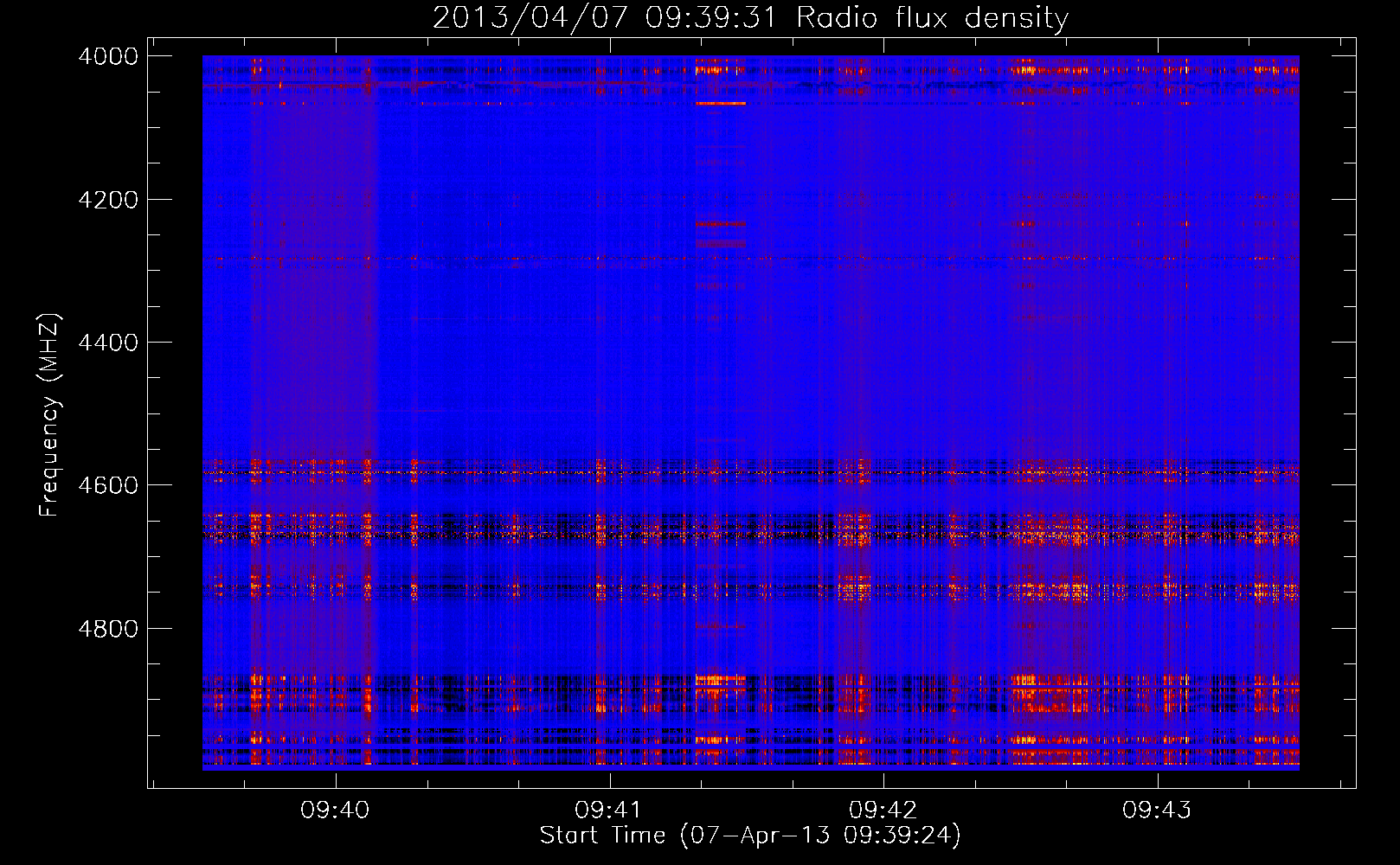The image size is (1400, 865).
Task: Click the 09:43 time axis label
Action: pos(1157,811)
